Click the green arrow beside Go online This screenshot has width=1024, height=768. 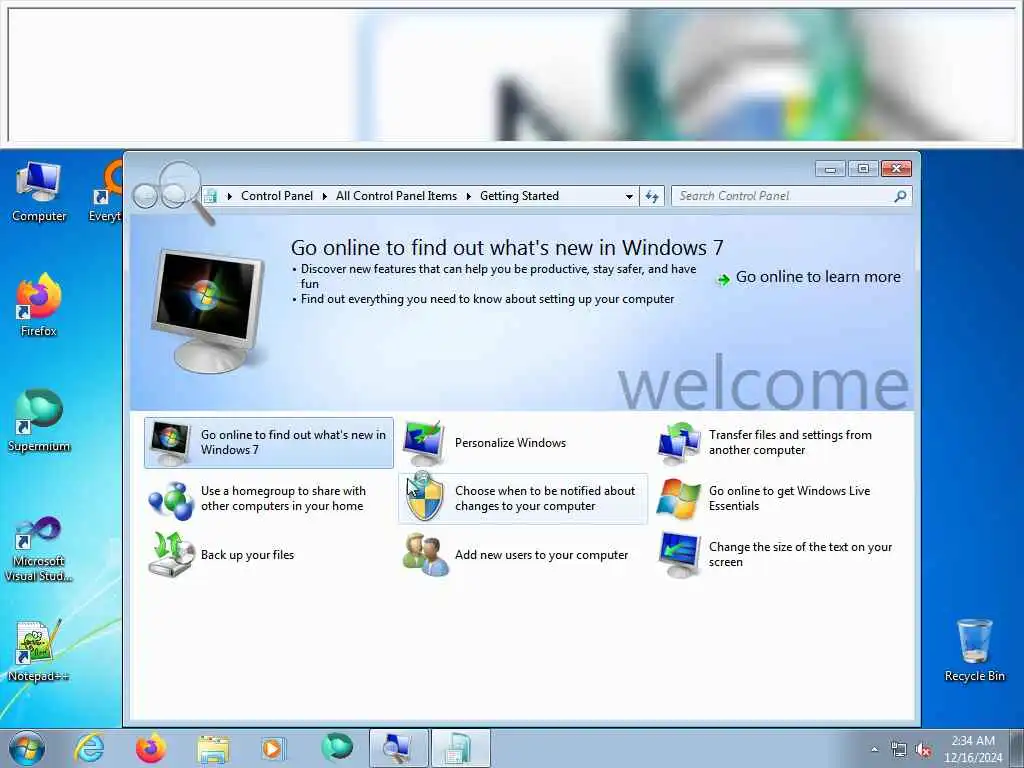click(723, 280)
